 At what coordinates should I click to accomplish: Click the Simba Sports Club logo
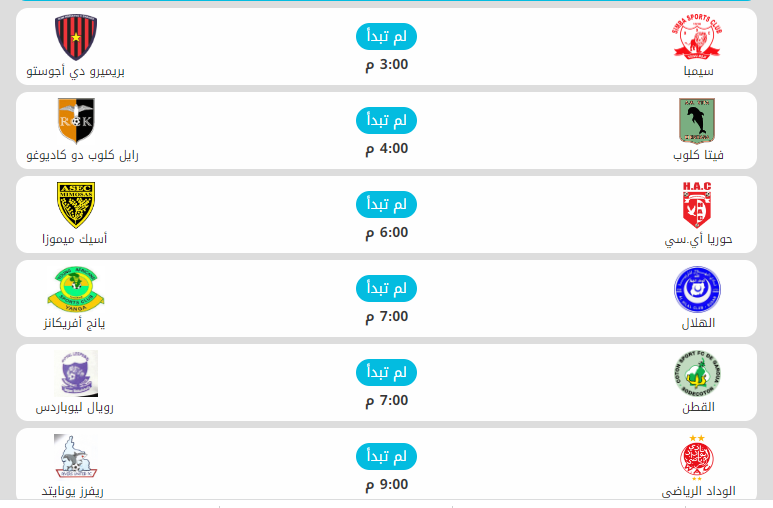pyautogui.click(x=697, y=38)
